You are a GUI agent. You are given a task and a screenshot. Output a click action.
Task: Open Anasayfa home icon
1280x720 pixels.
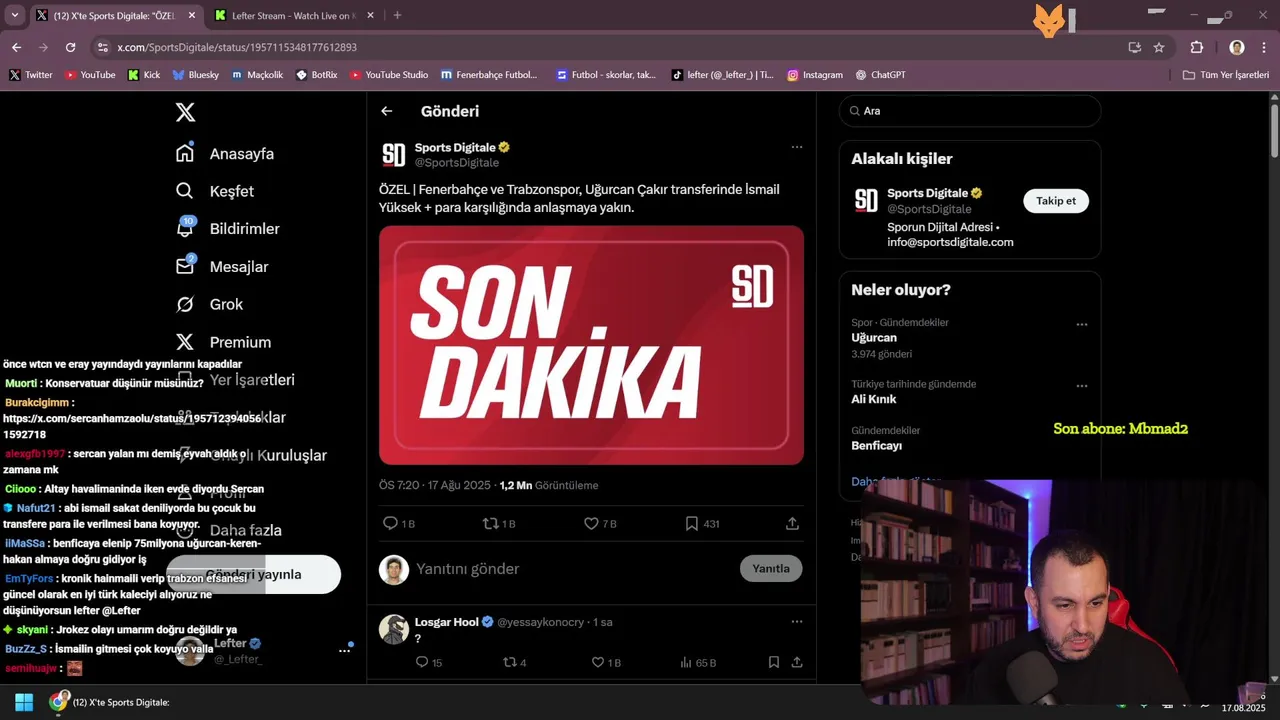[185, 153]
